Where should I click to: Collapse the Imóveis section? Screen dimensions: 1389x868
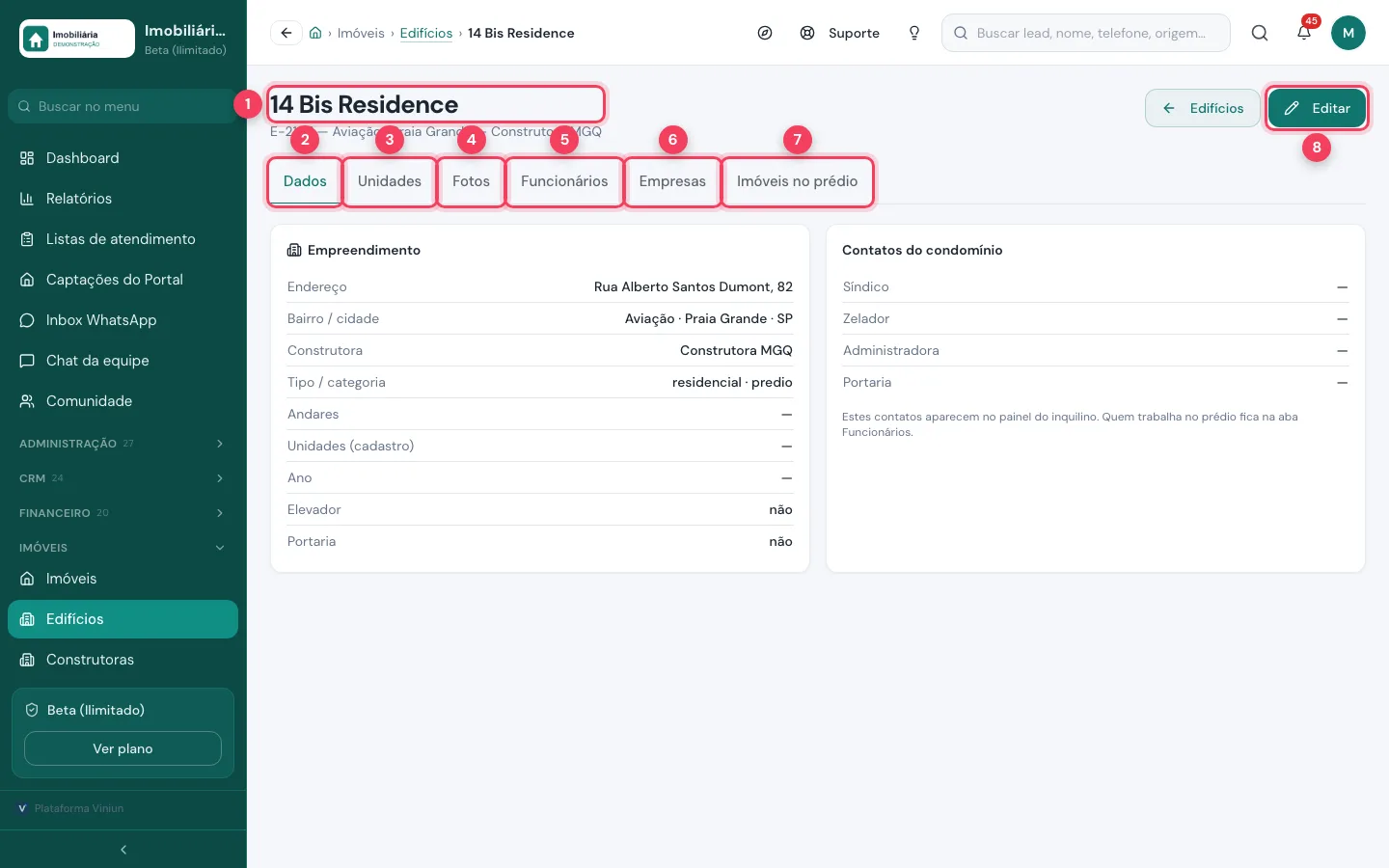pyautogui.click(x=123, y=548)
